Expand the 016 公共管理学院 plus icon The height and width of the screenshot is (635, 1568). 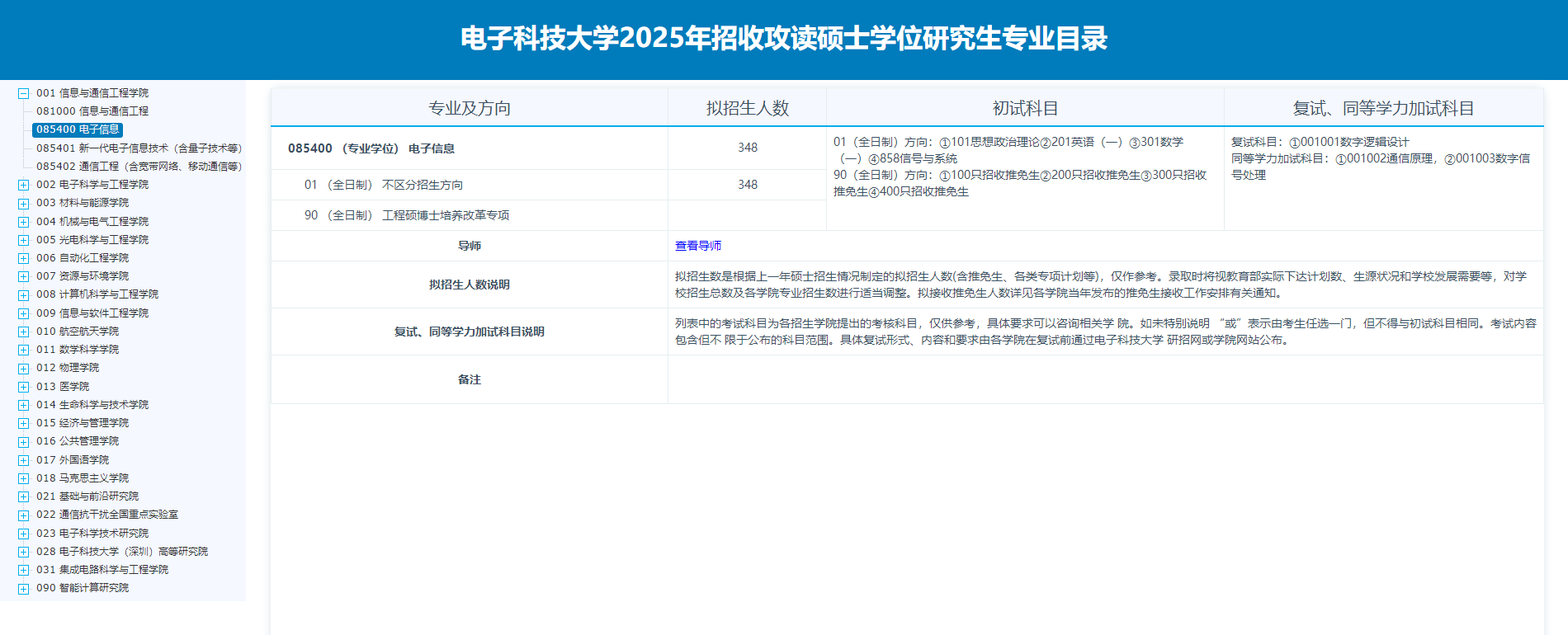point(24,442)
